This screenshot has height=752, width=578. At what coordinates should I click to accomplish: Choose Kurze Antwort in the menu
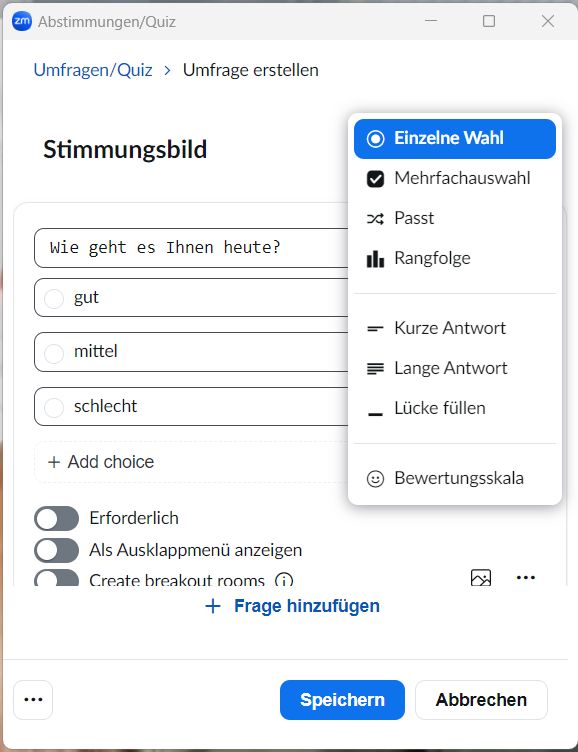(x=455, y=329)
